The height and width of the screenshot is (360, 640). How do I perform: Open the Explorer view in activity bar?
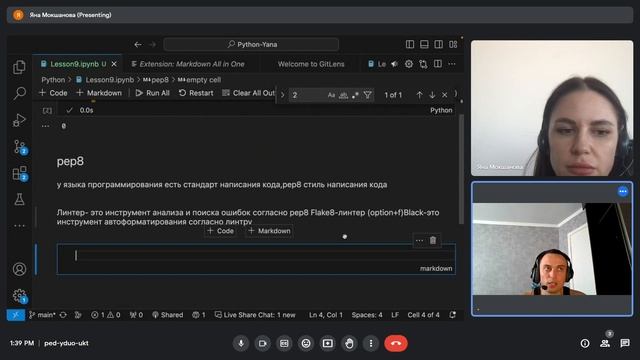pyautogui.click(x=19, y=67)
